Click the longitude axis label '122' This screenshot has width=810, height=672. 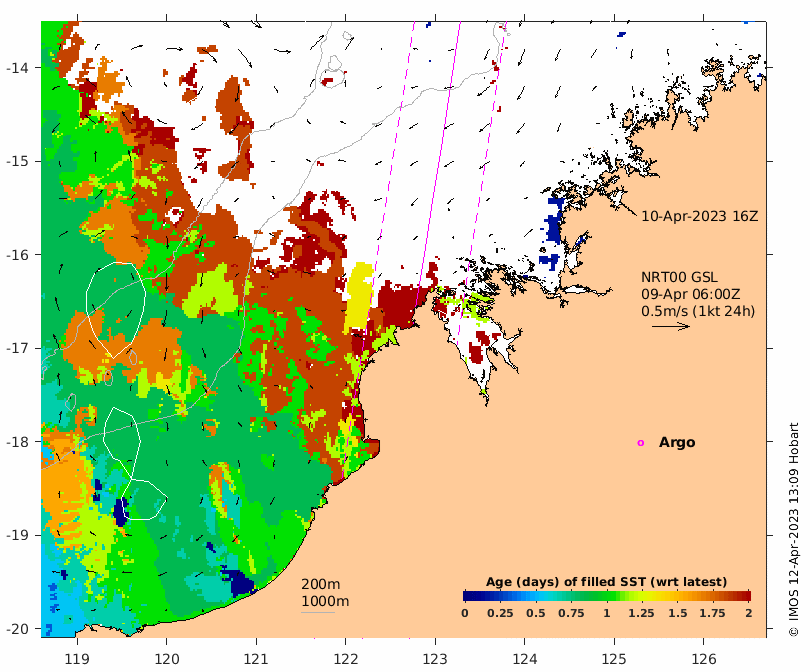[x=346, y=659]
